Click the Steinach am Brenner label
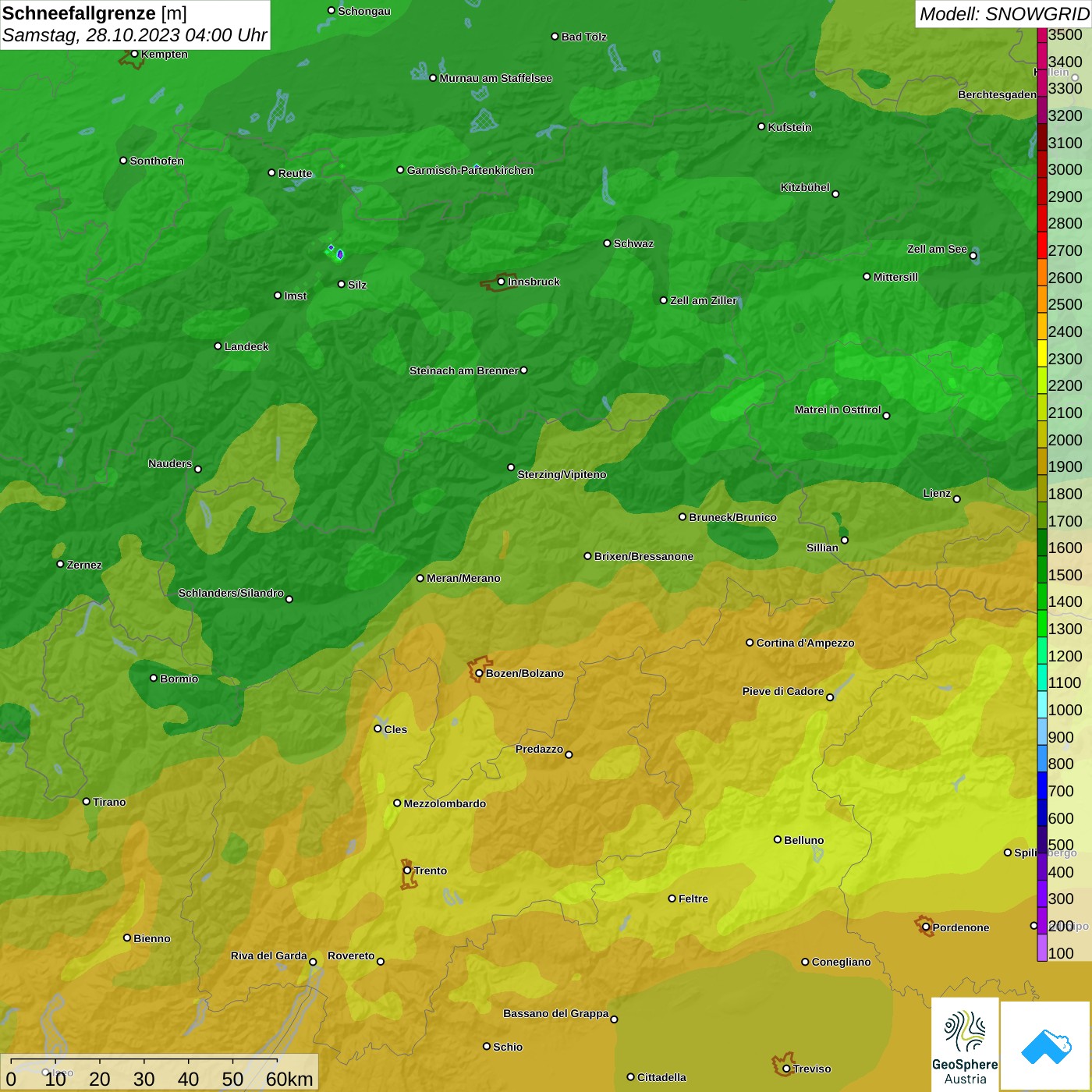Viewport: 1092px width, 1092px height. [x=464, y=370]
